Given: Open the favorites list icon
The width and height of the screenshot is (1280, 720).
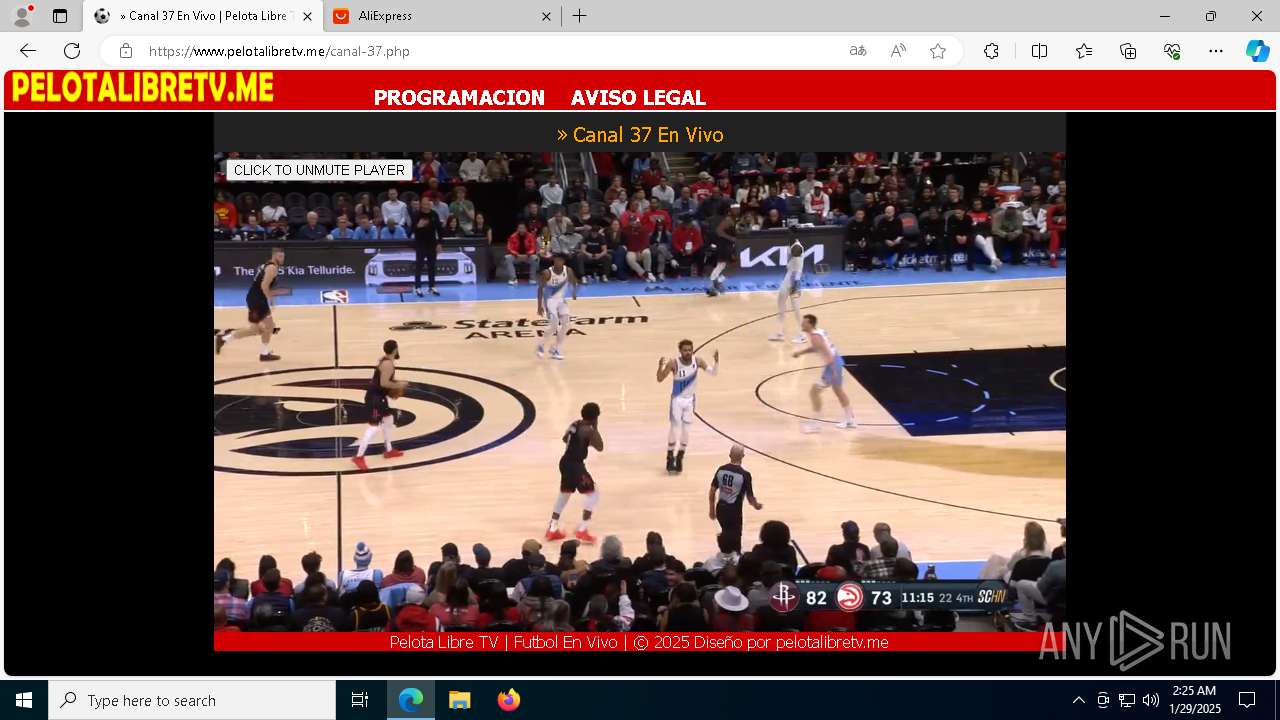Looking at the screenshot, I should point(1084,51).
